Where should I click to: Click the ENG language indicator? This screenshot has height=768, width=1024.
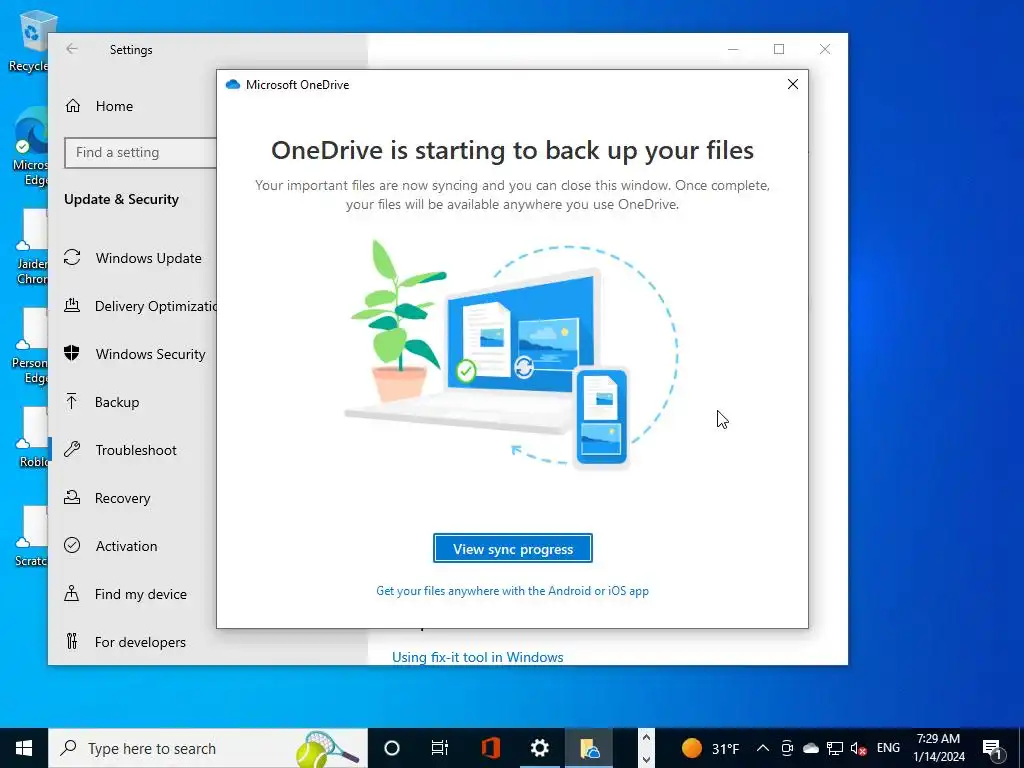tap(888, 748)
